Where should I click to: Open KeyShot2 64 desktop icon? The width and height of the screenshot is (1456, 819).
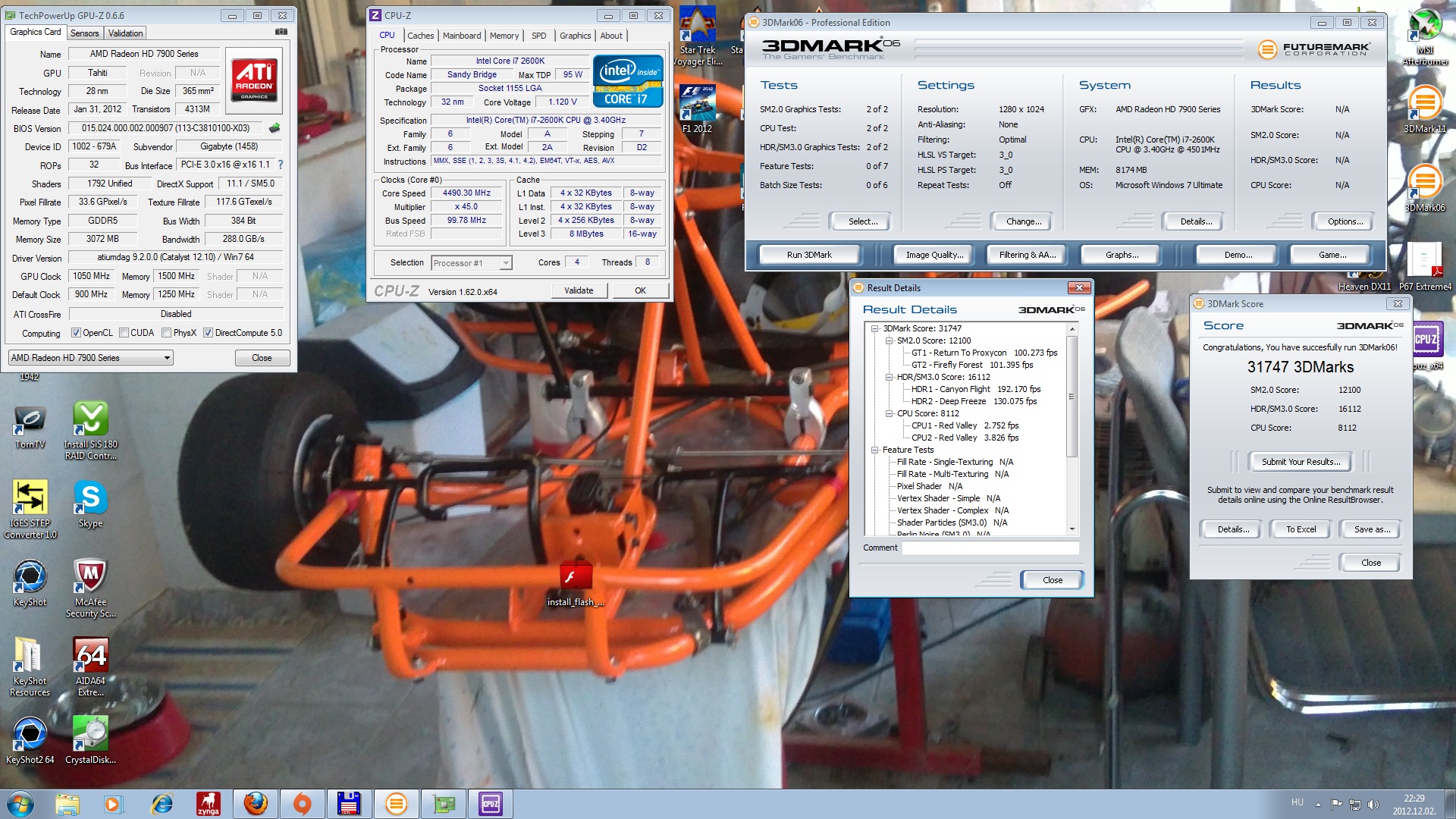(30, 740)
